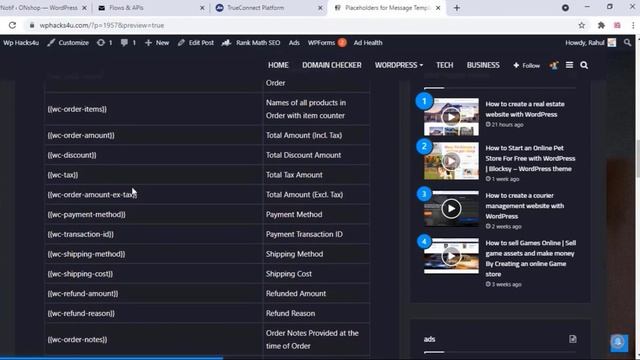Expand the WORDPRESS dropdown menu
This screenshot has height=360, width=640.
coord(399,65)
